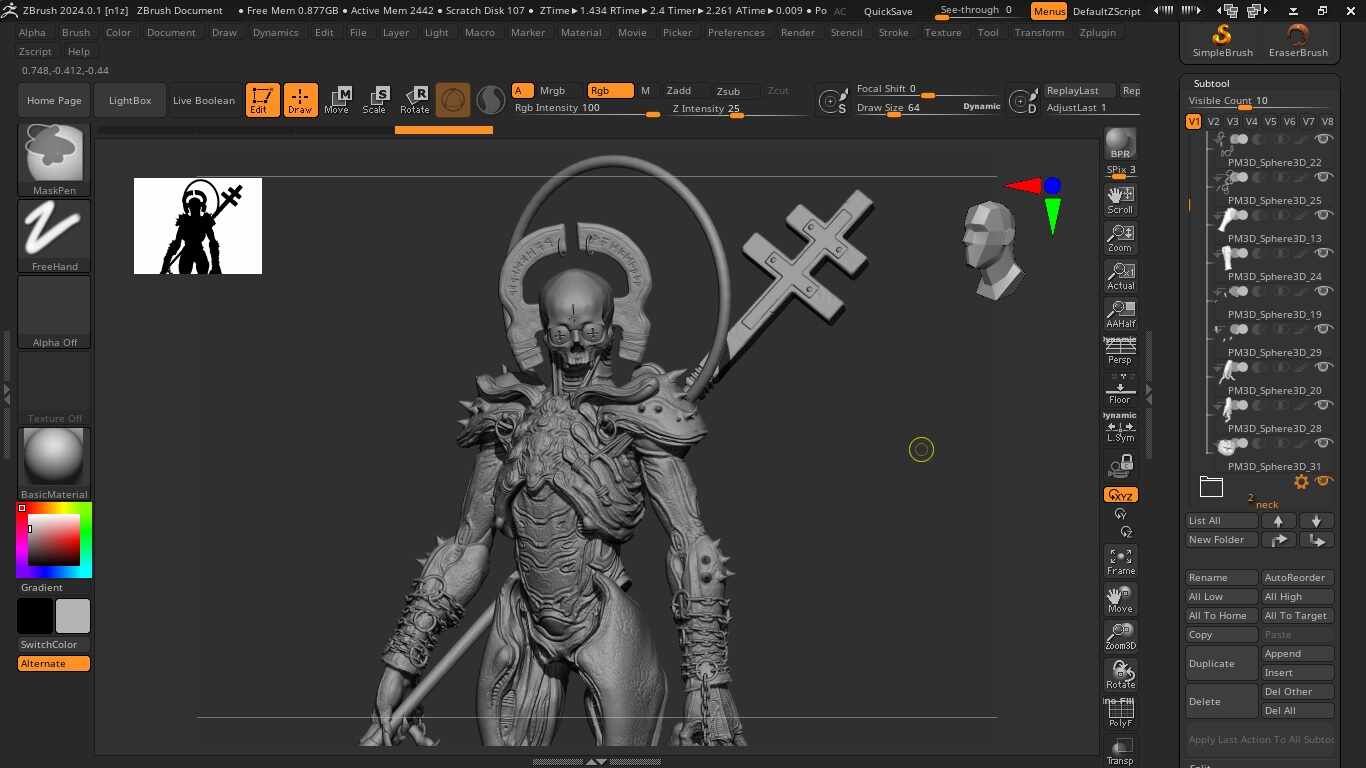Screen dimensions: 1366x768
Task: Toggle visibility of PM3D_Sphere3D_13 subtool
Action: click(1323, 215)
